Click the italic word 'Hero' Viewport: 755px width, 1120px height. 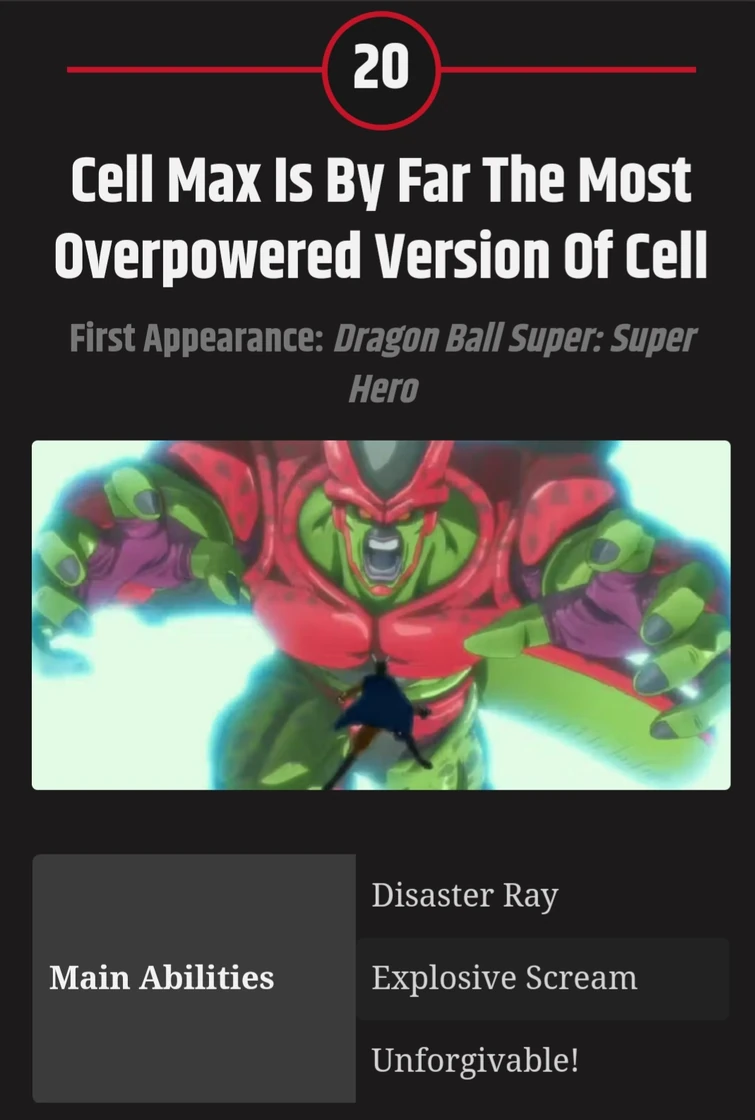pos(383,389)
